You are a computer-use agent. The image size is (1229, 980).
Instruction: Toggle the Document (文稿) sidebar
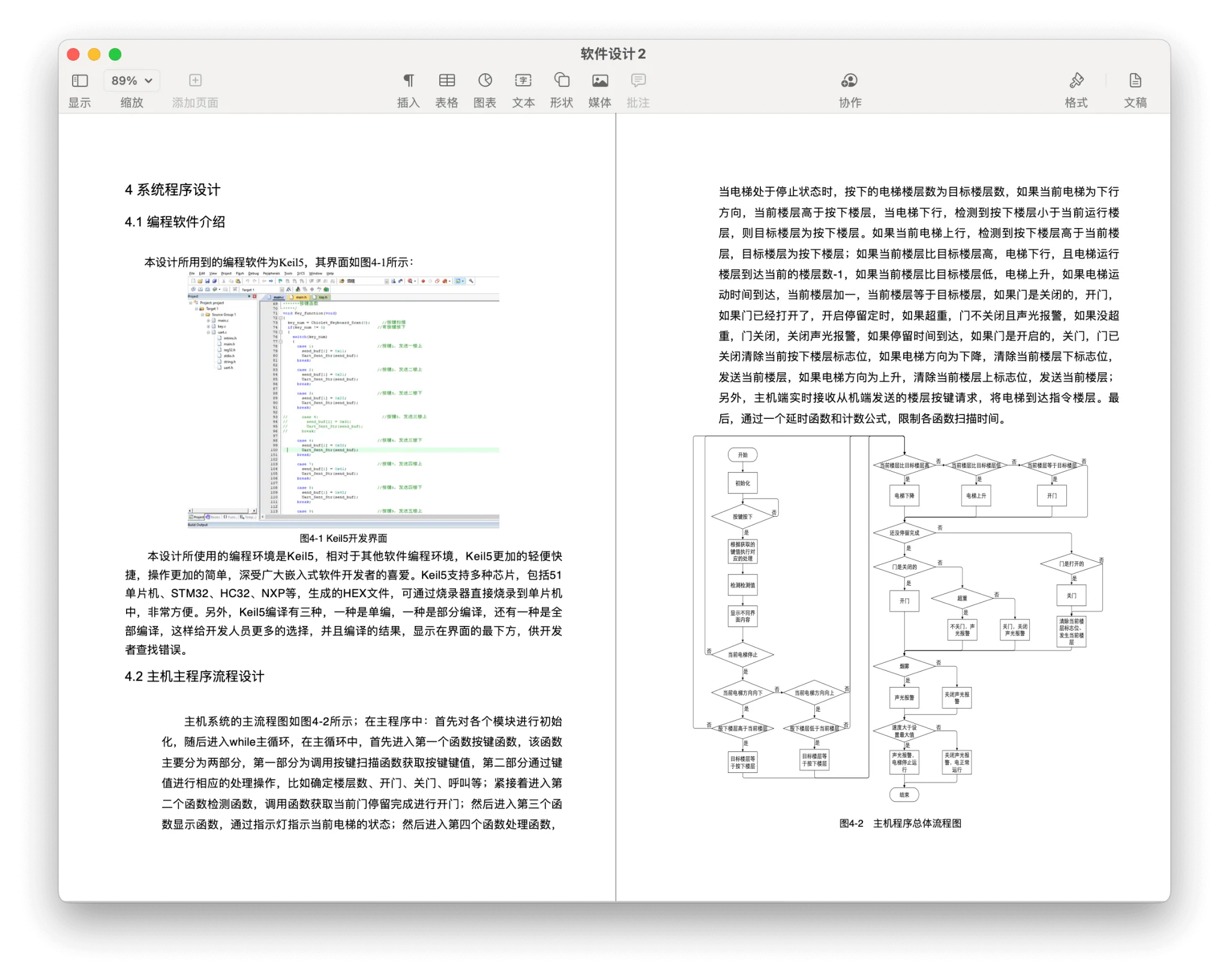tap(1135, 80)
